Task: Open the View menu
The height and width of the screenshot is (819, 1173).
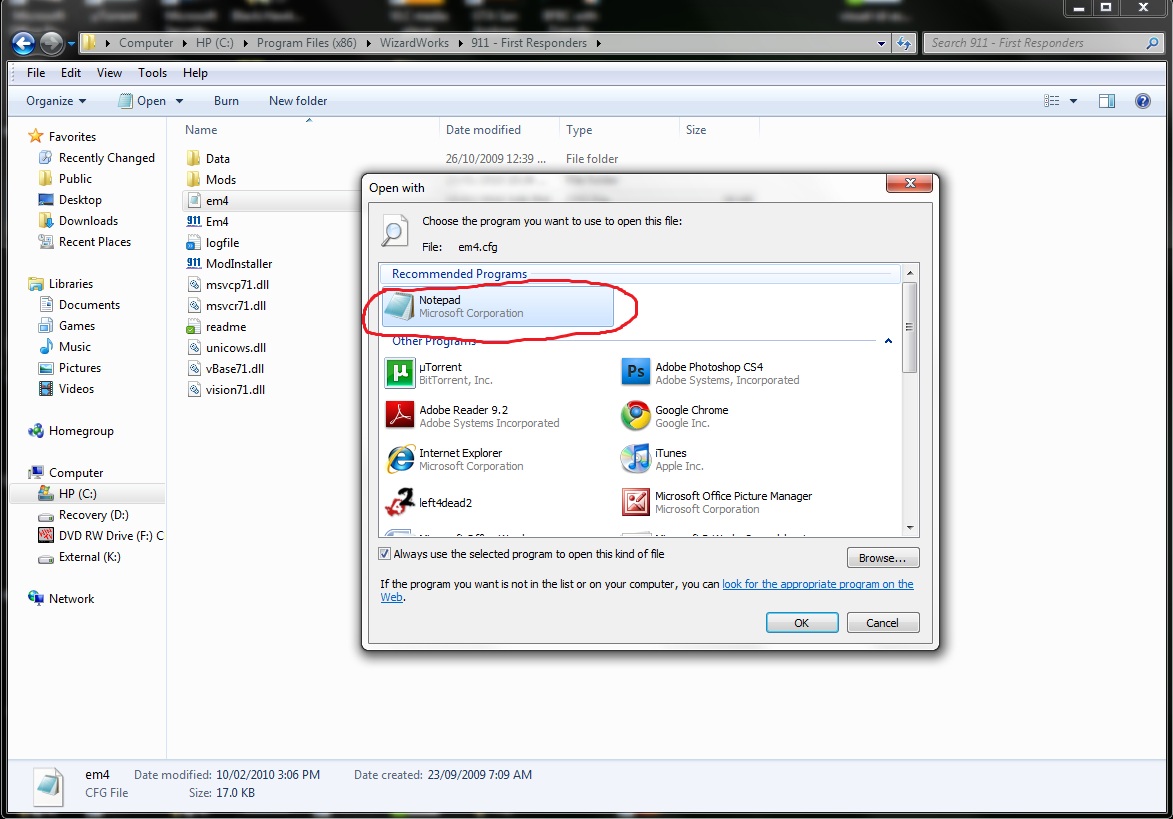Action: (109, 73)
